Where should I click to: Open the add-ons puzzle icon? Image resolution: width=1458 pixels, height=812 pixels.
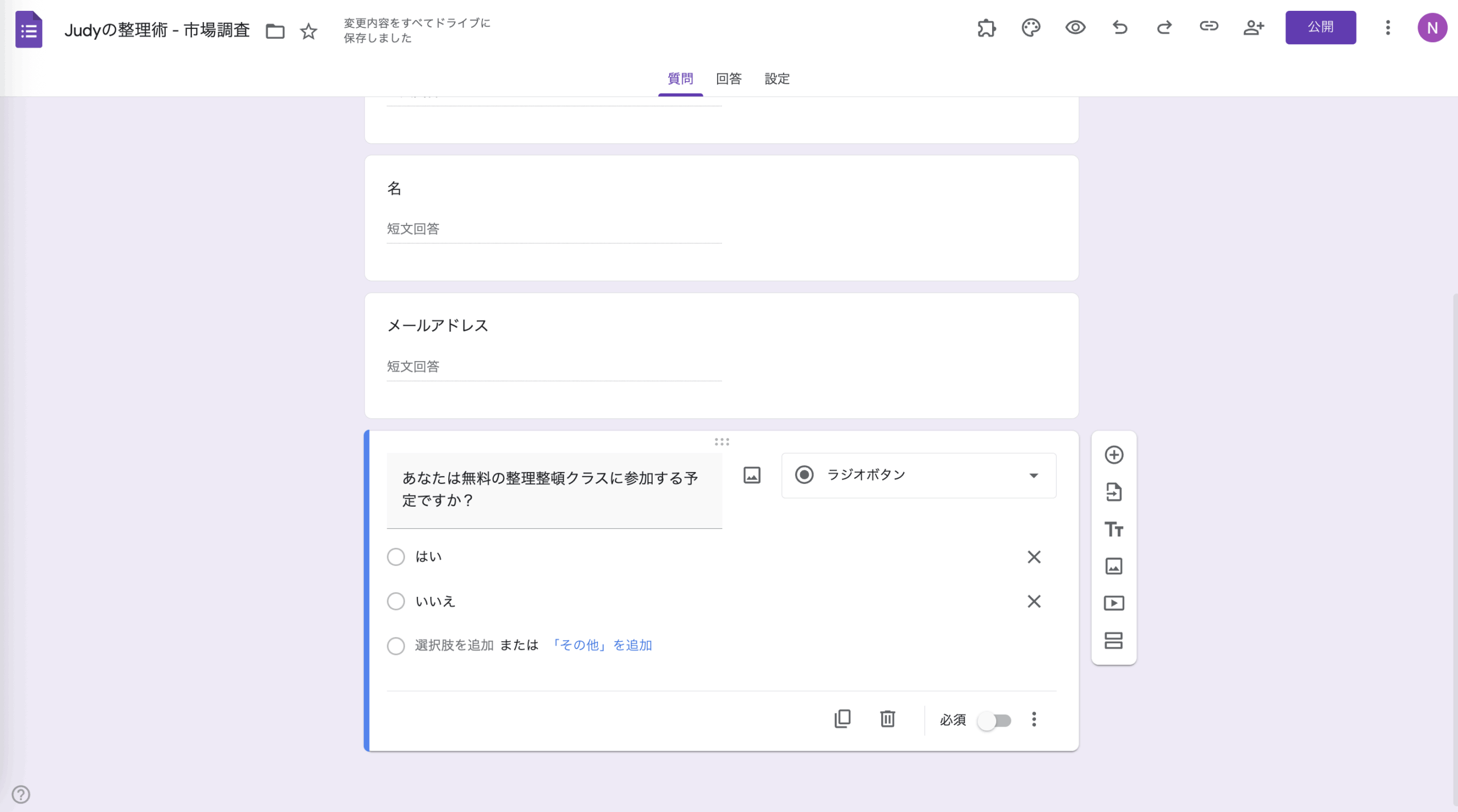[987, 27]
